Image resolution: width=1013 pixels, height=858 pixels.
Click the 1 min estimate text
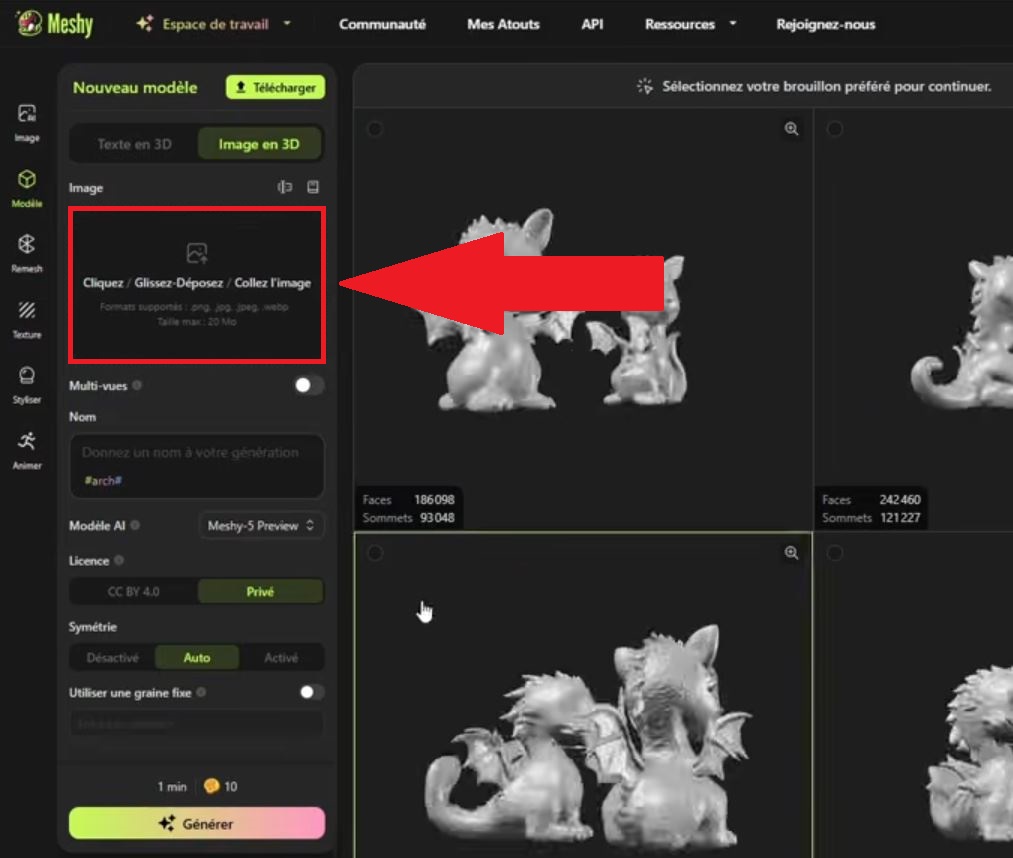pyautogui.click(x=172, y=786)
